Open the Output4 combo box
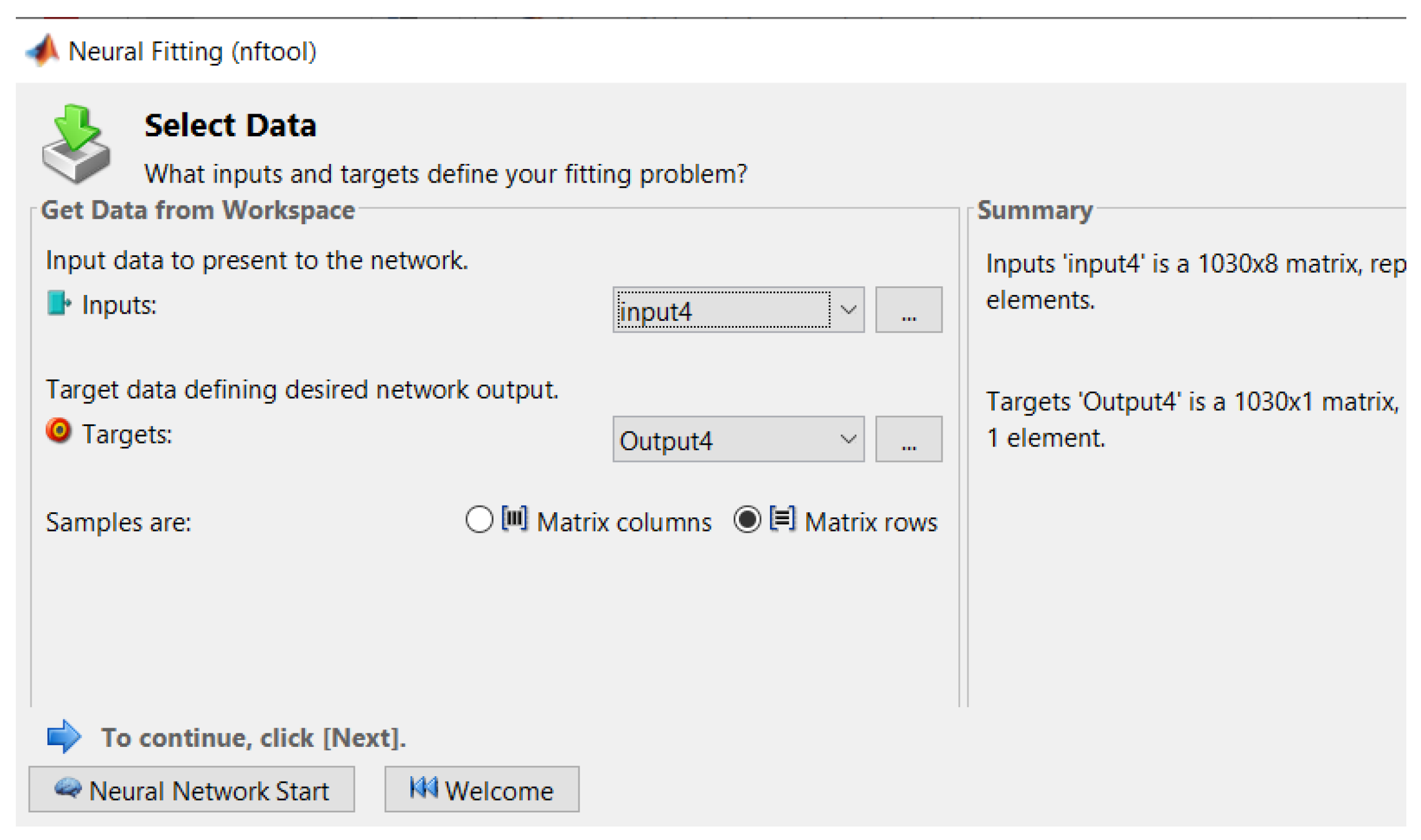1421x840 pixels. (x=724, y=440)
